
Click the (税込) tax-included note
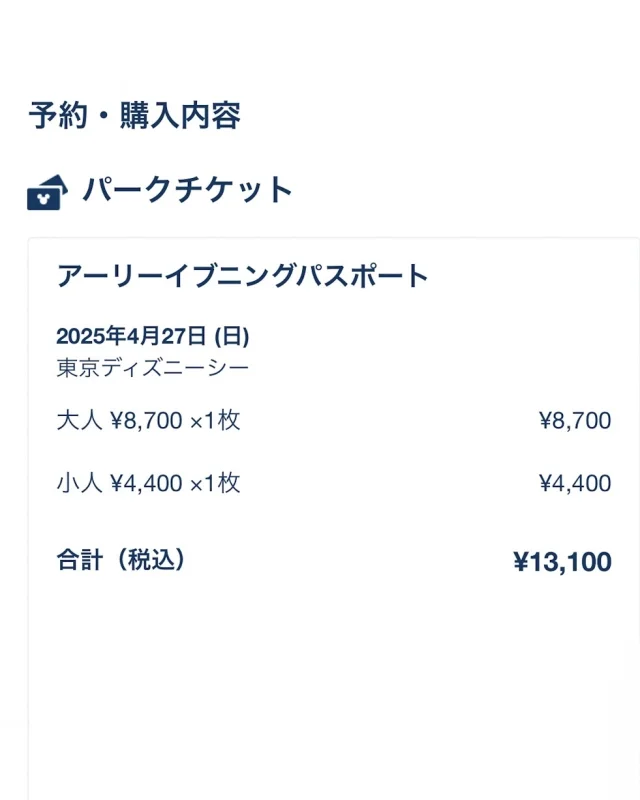pos(150,560)
